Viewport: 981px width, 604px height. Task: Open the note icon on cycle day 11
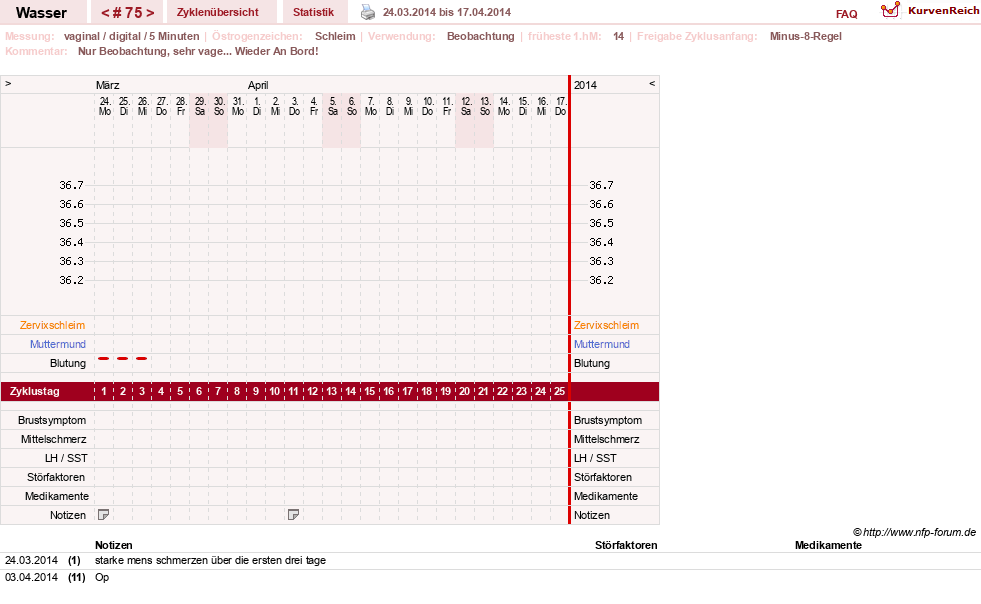pyautogui.click(x=293, y=514)
